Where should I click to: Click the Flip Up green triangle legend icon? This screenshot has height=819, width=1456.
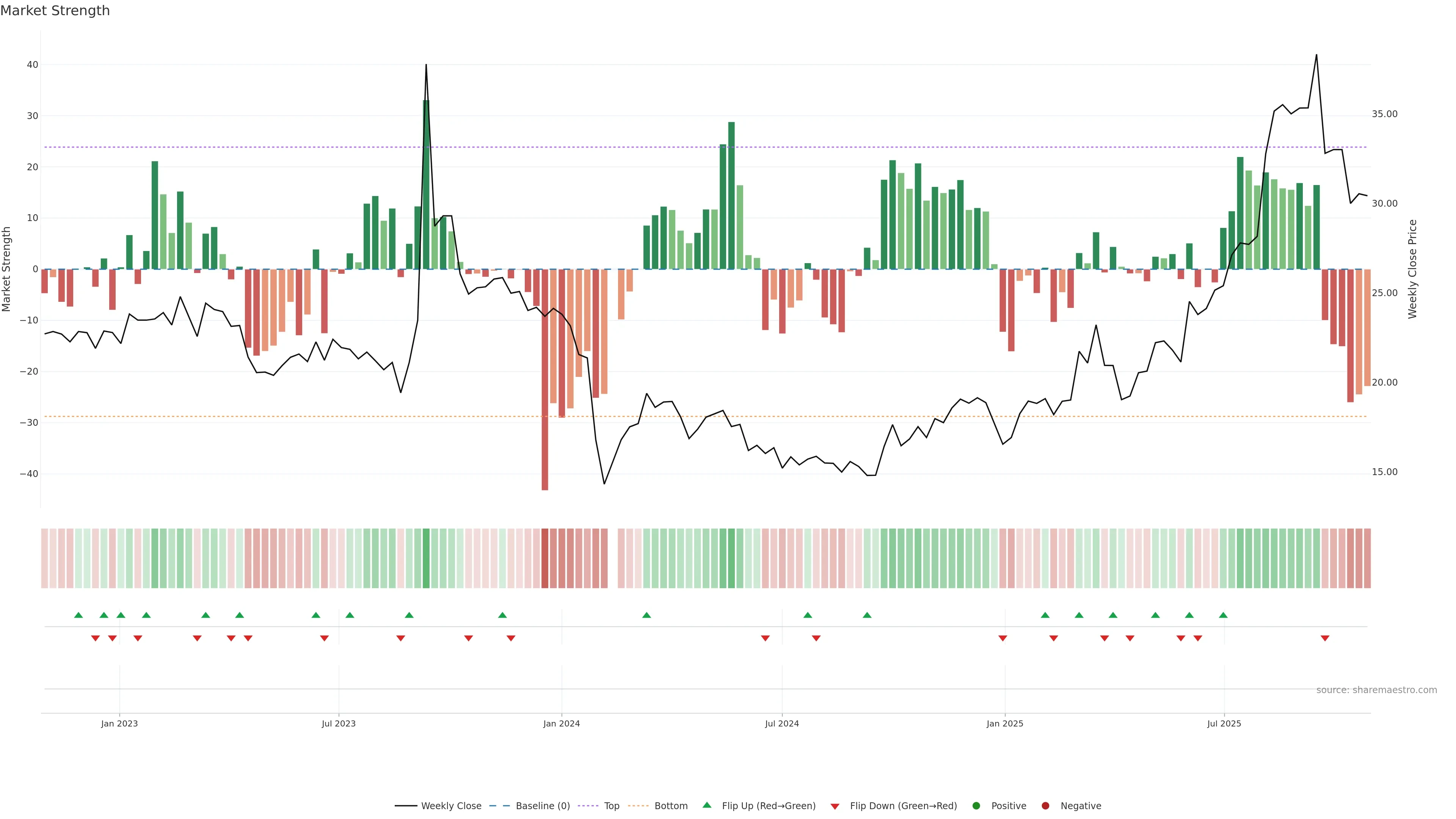coord(706,805)
